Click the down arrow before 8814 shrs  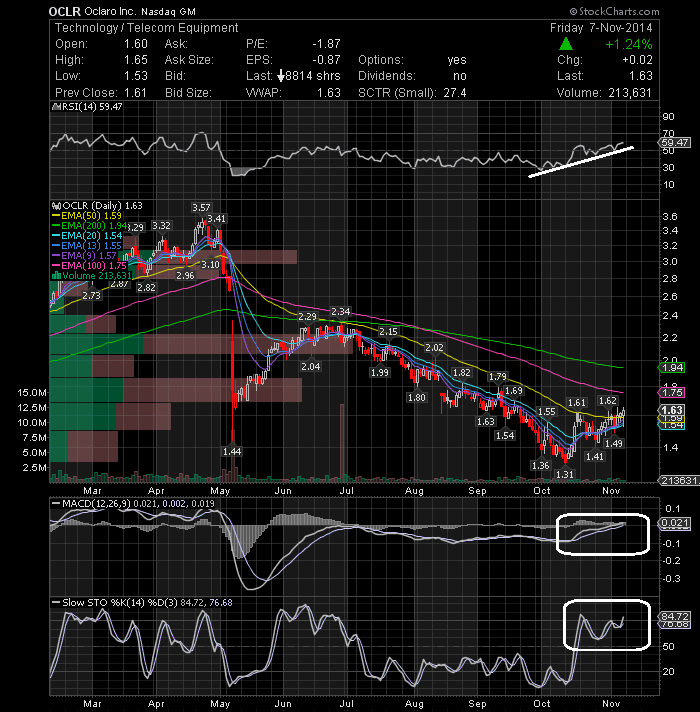pyautogui.click(x=281, y=76)
